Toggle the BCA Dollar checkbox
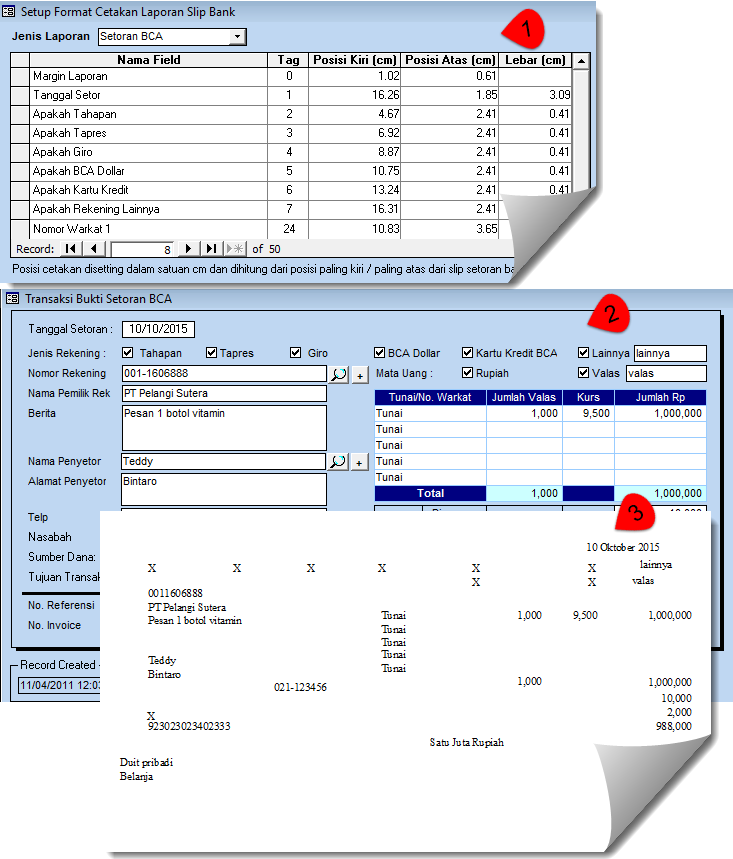 coord(379,353)
